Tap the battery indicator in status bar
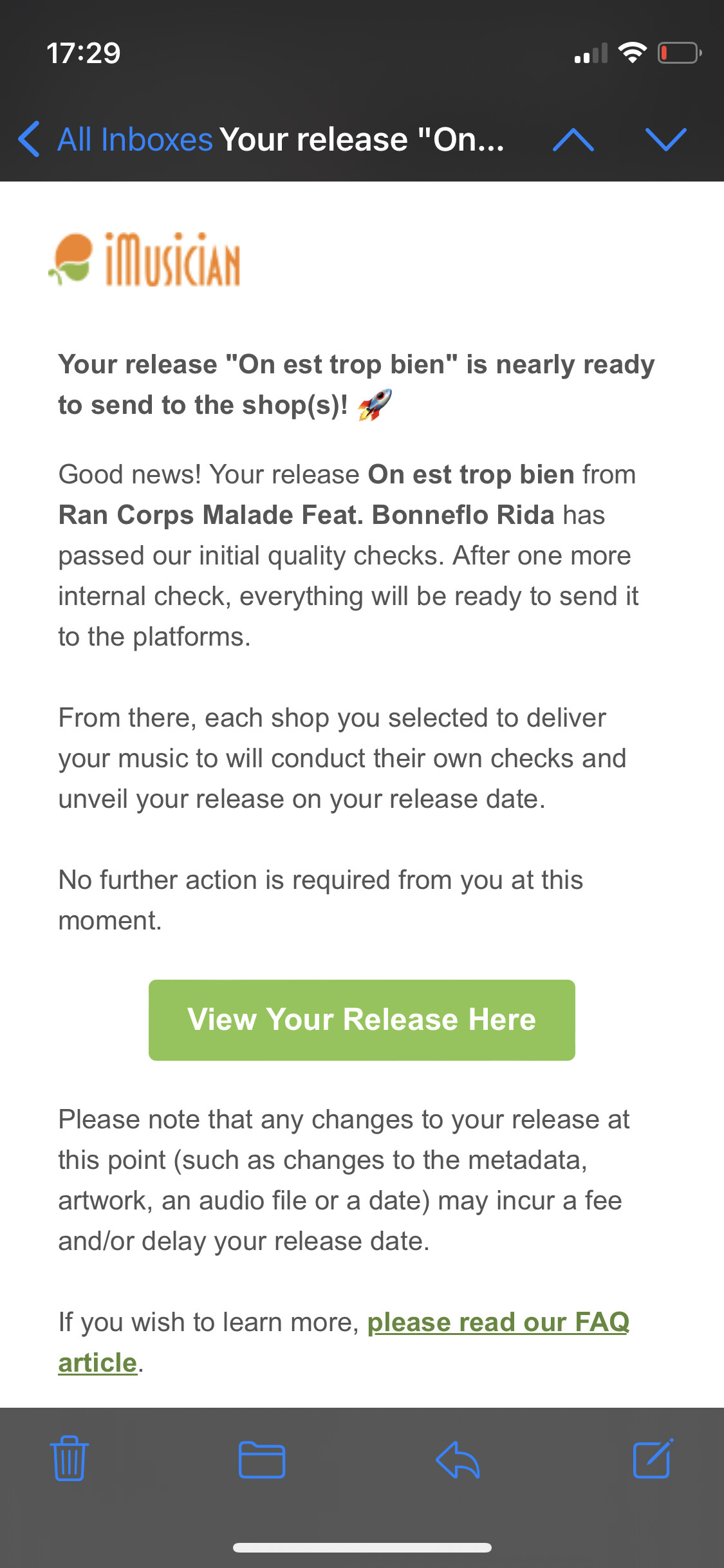 tap(680, 53)
